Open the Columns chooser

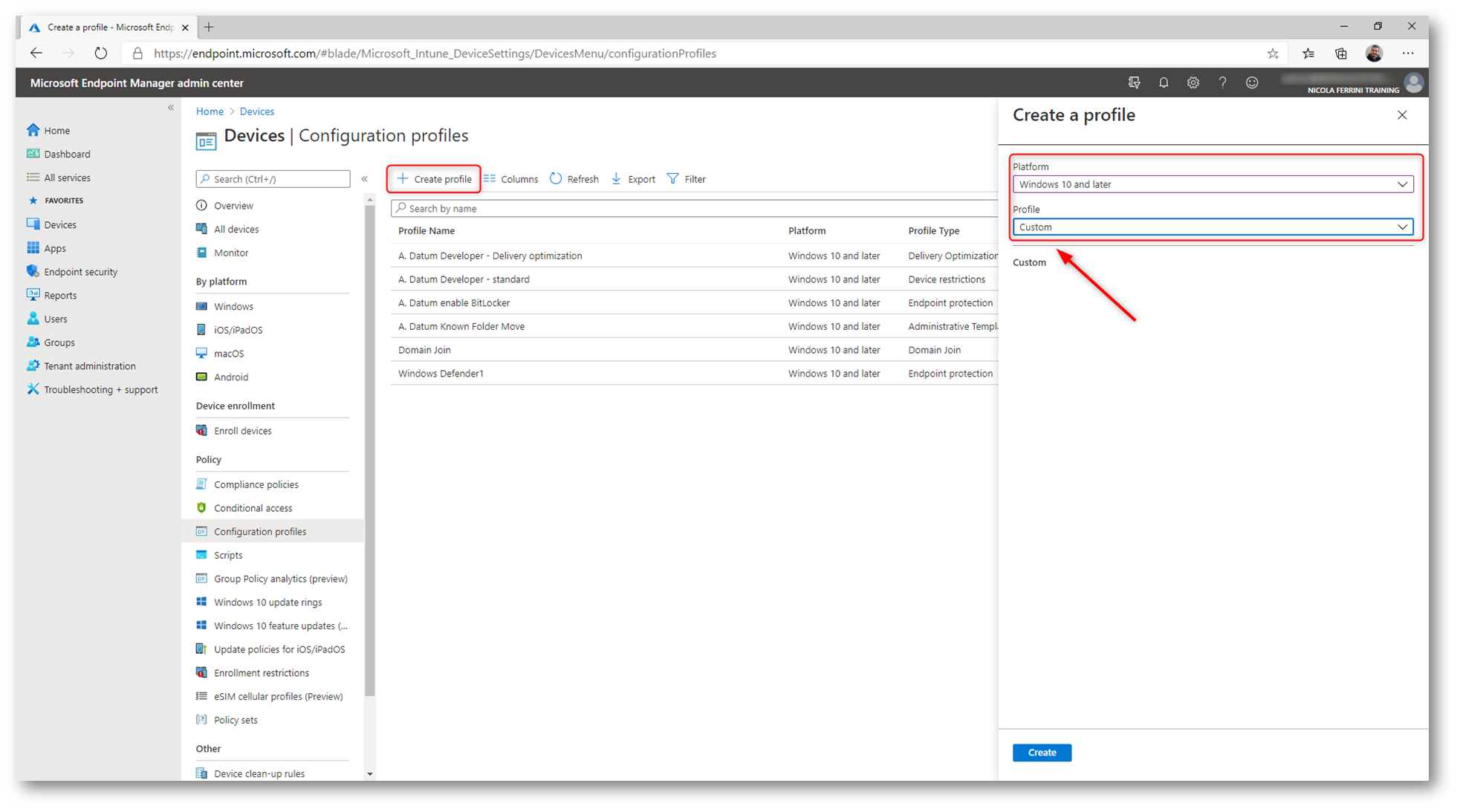(511, 179)
